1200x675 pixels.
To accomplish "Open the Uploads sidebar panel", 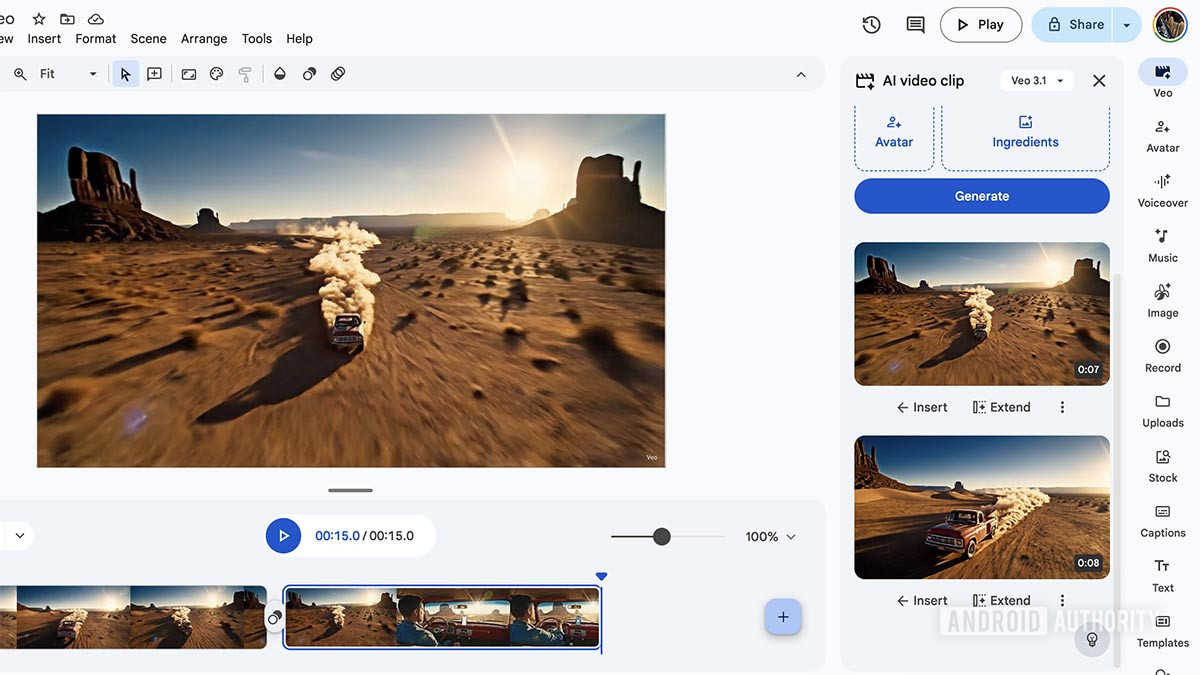I will tap(1162, 411).
